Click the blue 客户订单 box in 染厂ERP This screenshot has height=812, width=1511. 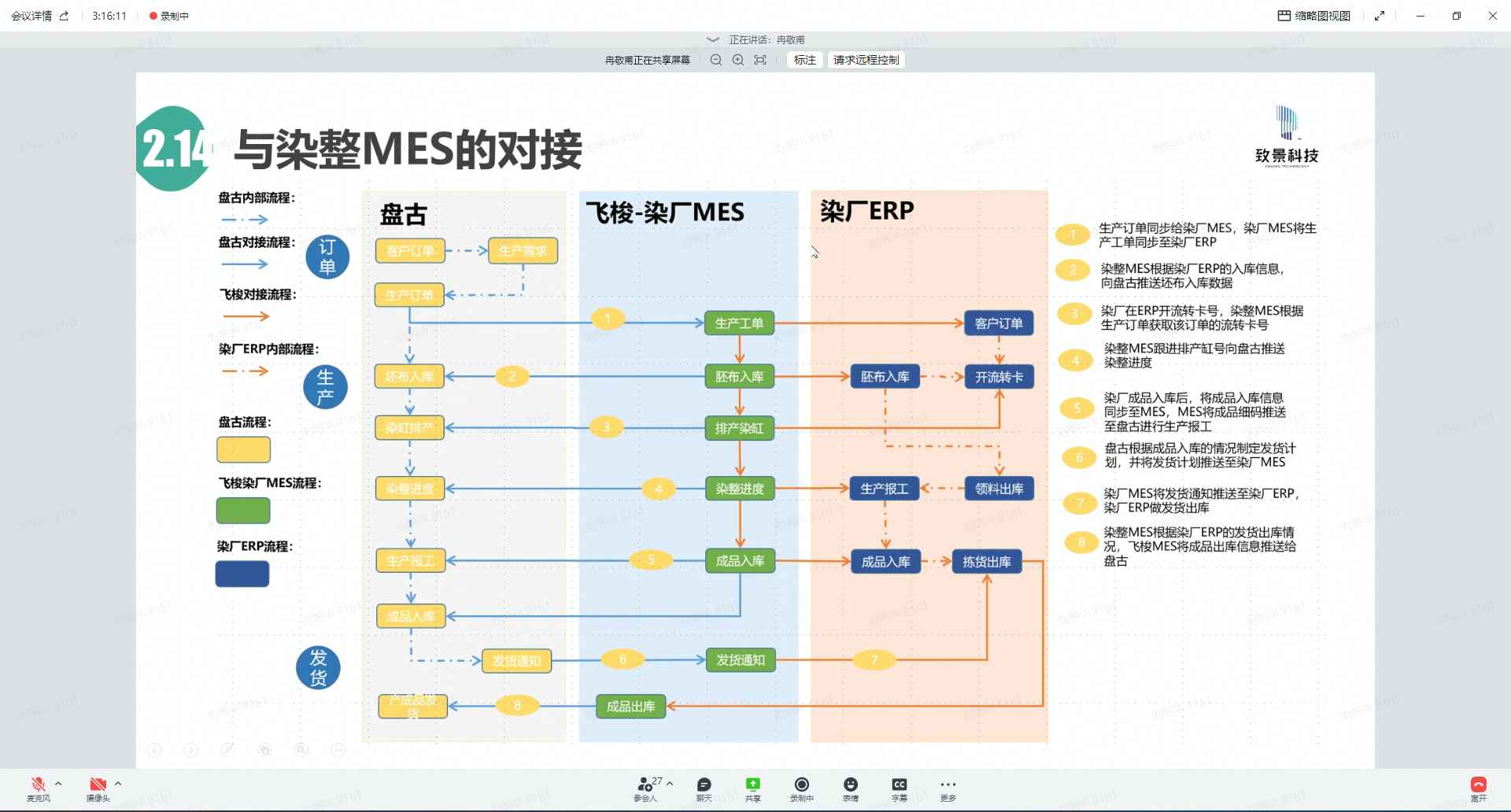tap(999, 323)
